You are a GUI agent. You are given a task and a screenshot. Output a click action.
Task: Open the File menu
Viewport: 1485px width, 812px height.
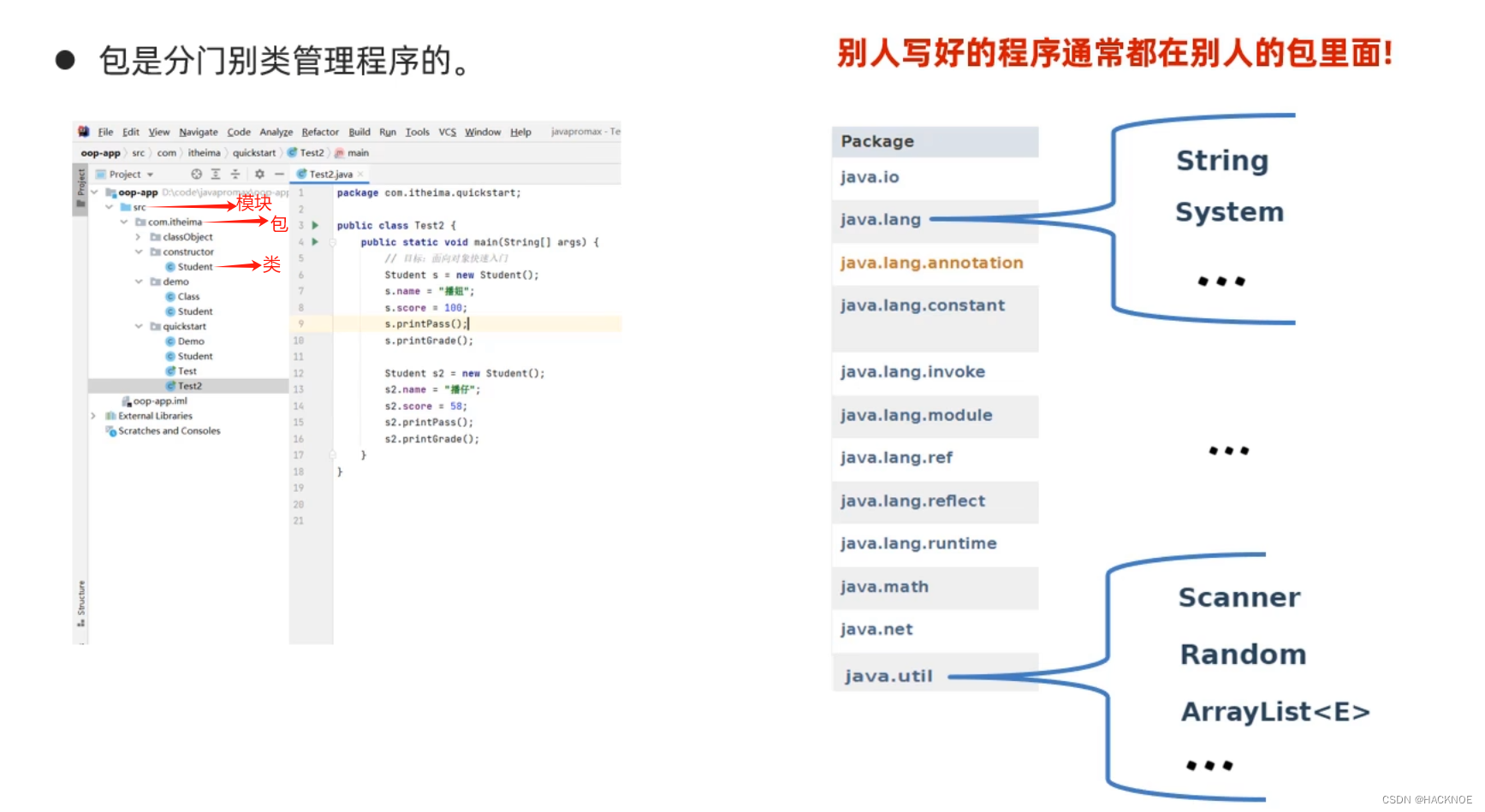105,133
